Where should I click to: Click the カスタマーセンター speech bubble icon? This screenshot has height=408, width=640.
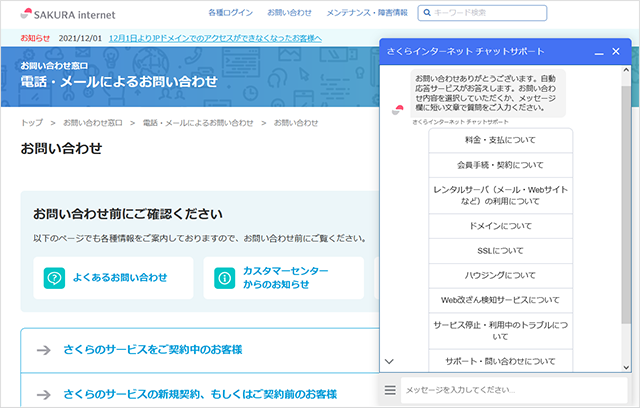point(224,278)
